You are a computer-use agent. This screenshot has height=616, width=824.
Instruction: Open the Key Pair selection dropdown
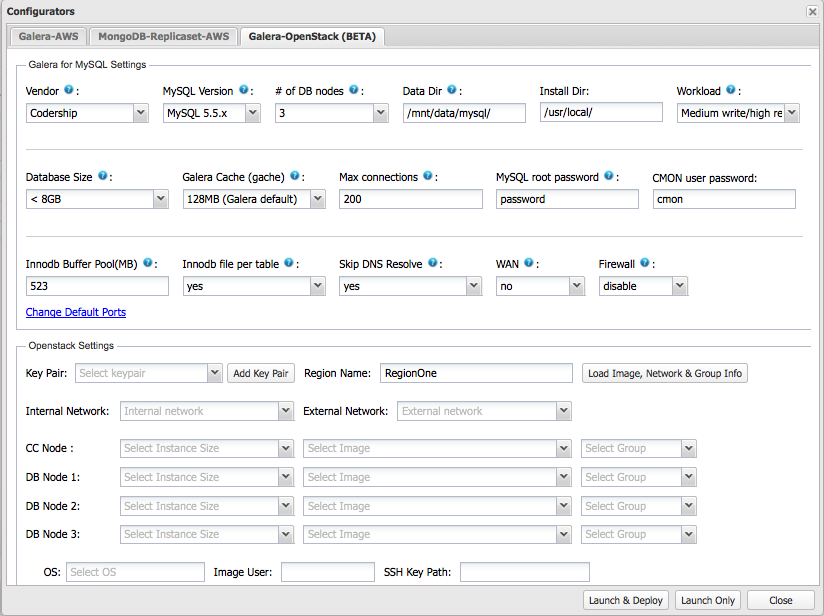[x=148, y=373]
